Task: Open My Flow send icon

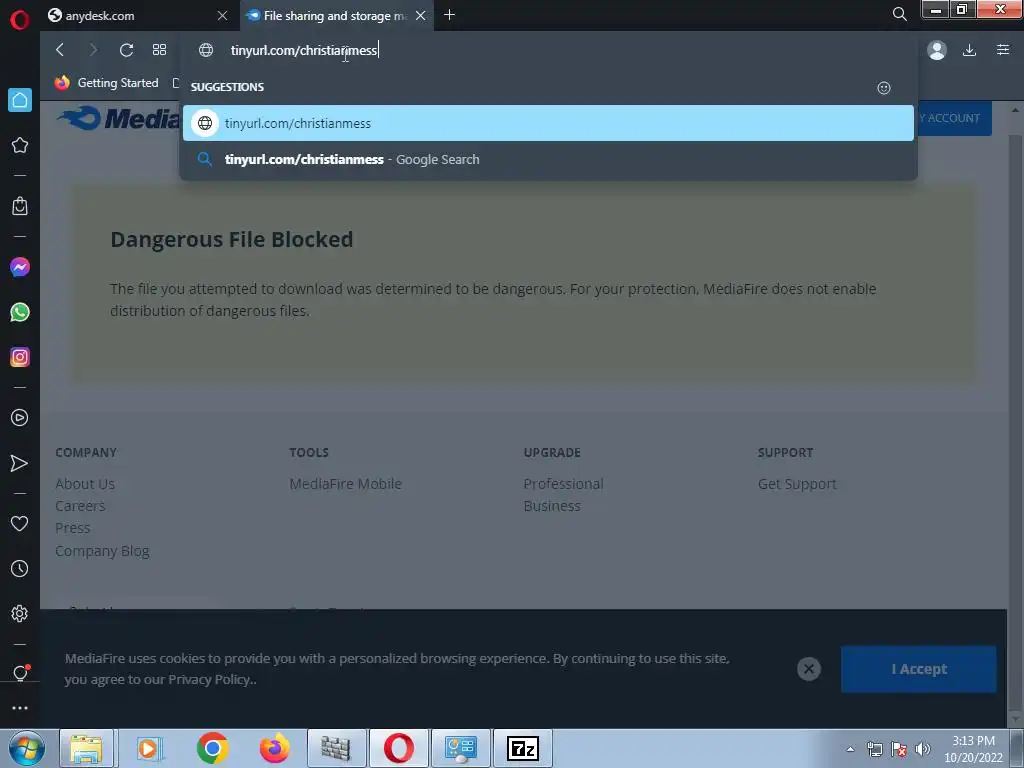Action: [x=20, y=463]
